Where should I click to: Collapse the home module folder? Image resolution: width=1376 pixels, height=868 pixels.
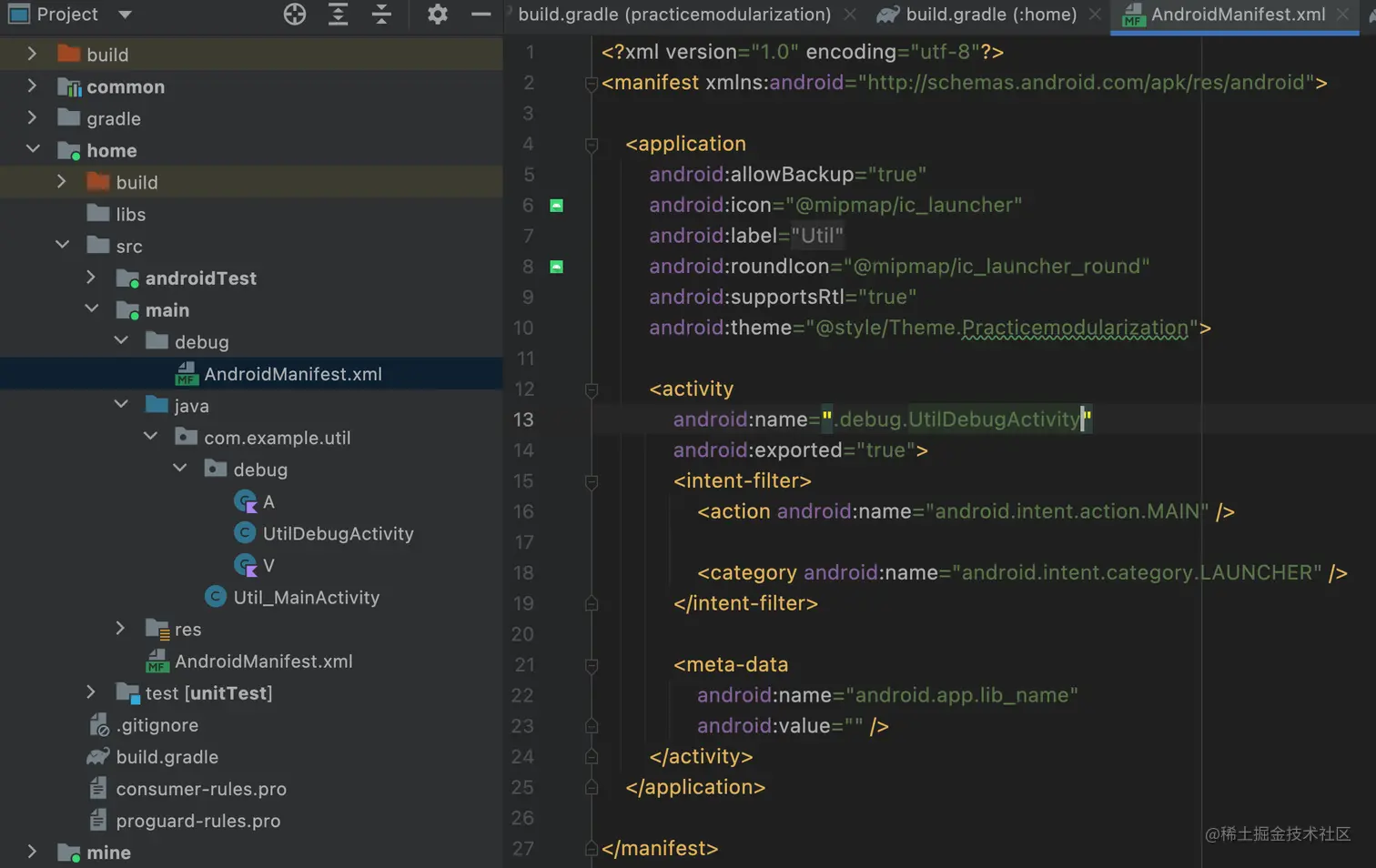click(x=33, y=149)
